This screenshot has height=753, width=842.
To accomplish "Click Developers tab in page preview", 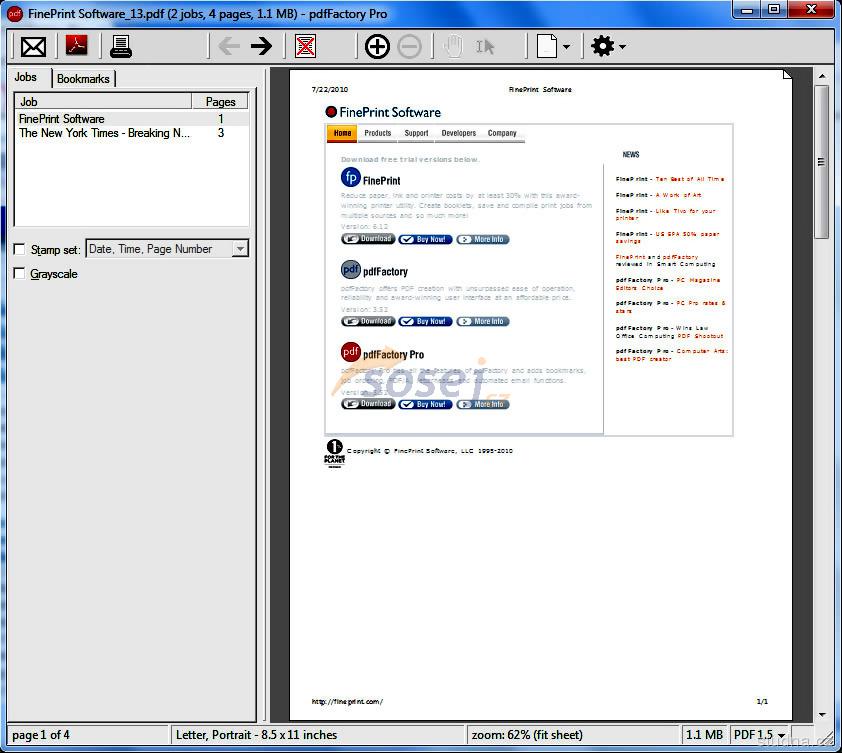I will 459,133.
